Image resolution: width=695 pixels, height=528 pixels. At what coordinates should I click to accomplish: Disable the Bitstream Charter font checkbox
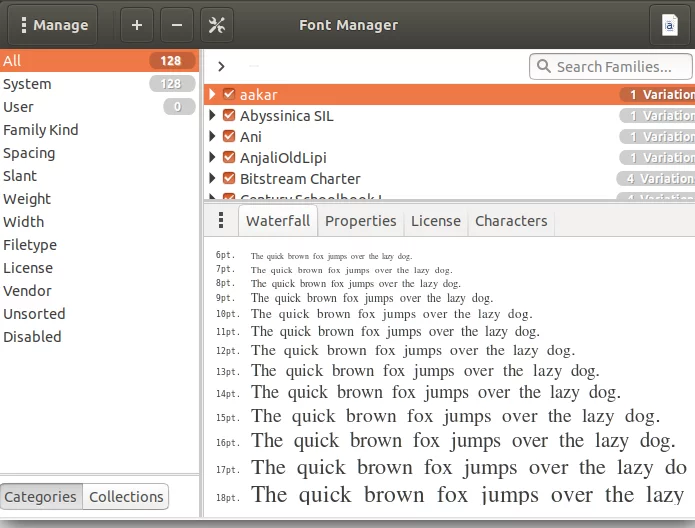(229, 179)
